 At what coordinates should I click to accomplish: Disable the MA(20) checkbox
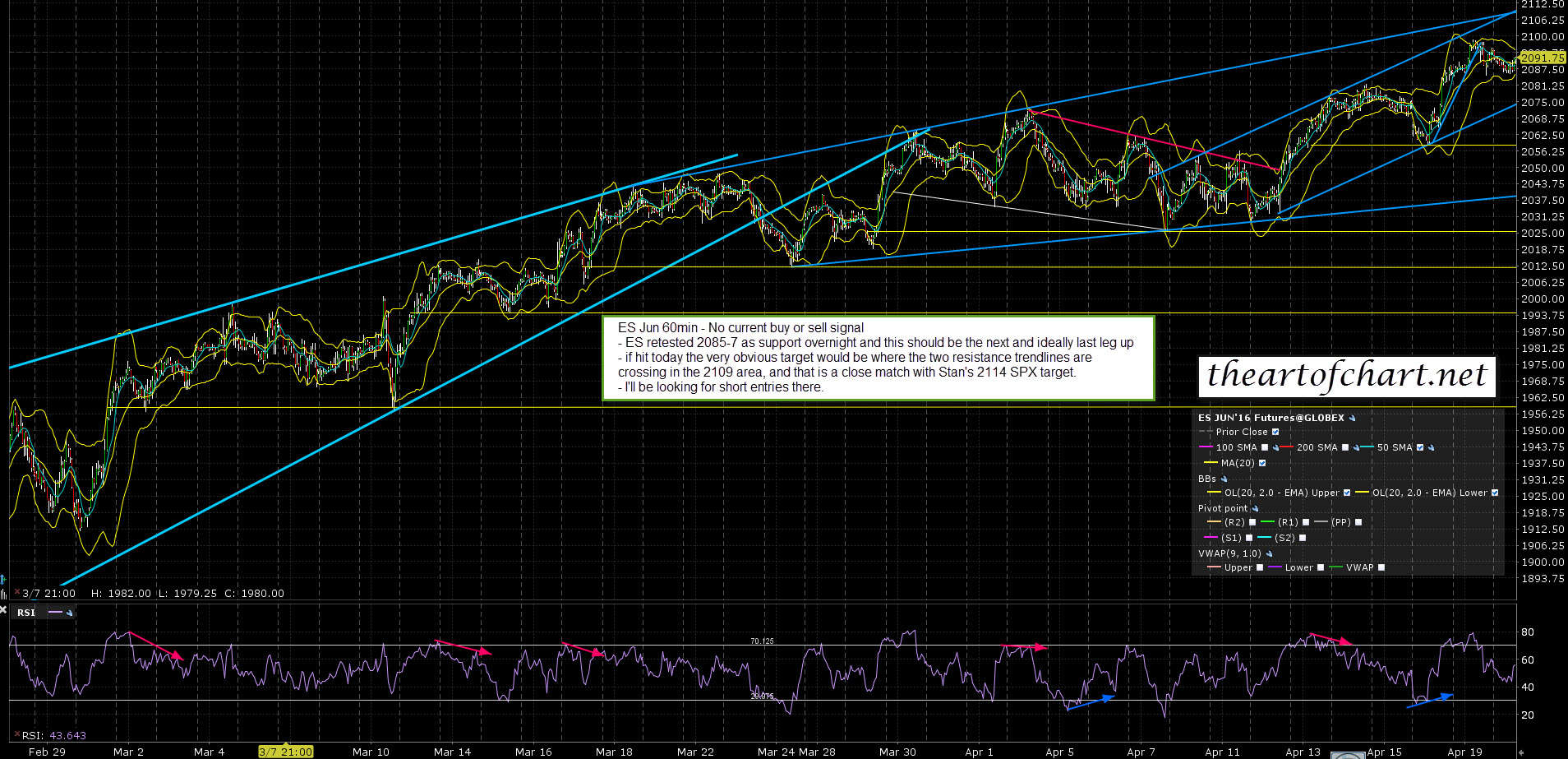(x=1262, y=463)
